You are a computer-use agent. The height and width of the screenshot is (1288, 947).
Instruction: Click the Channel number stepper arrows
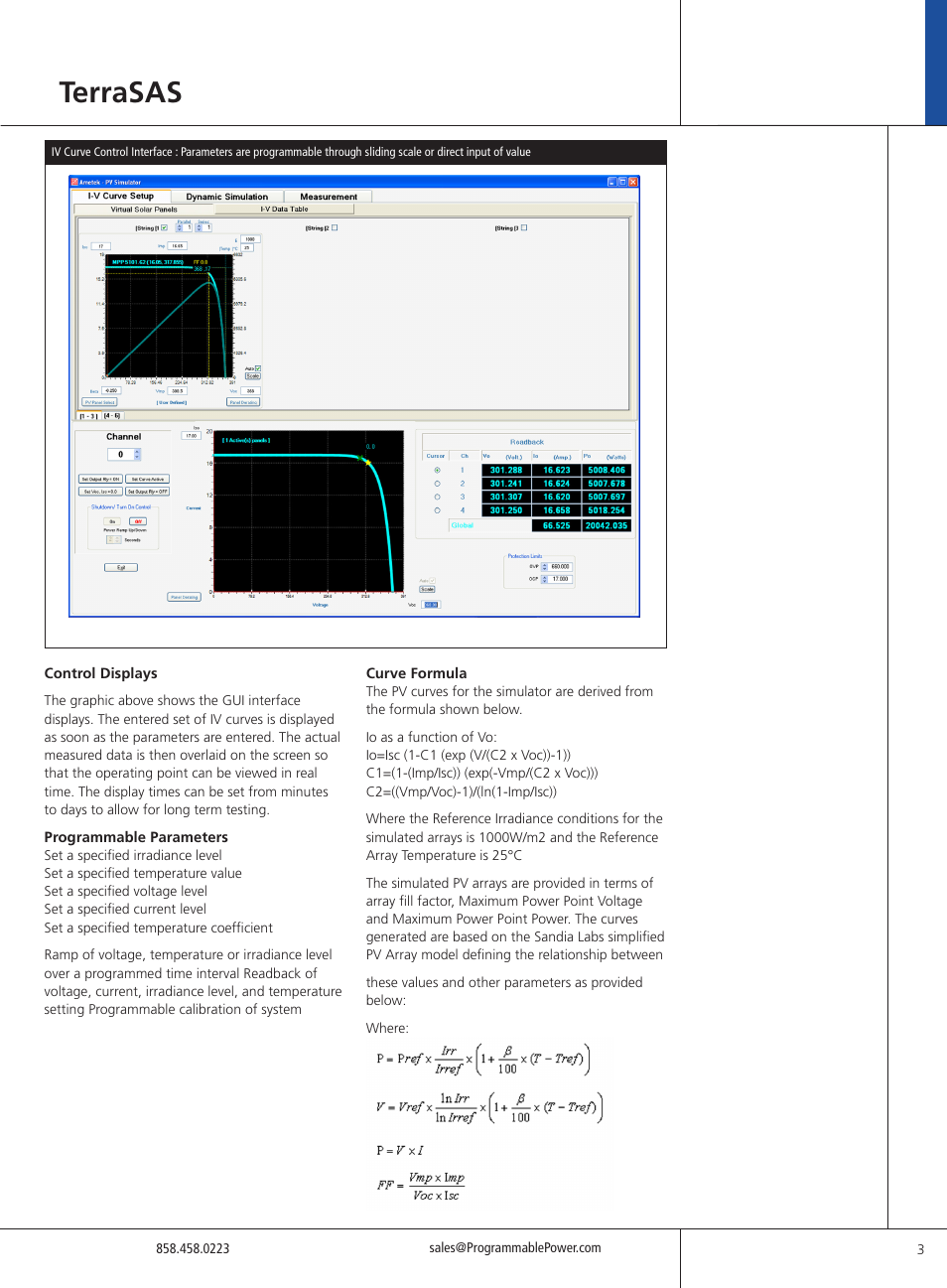(x=137, y=454)
